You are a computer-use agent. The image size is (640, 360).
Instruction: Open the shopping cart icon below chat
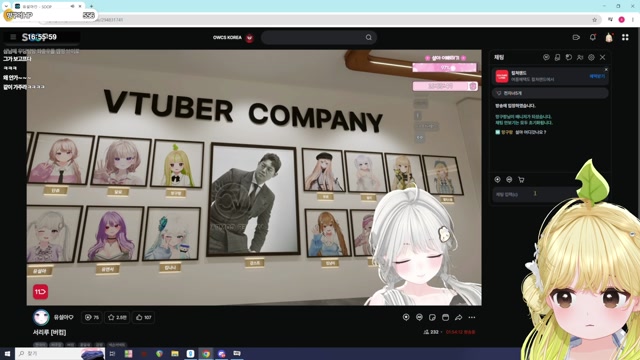coord(521,180)
